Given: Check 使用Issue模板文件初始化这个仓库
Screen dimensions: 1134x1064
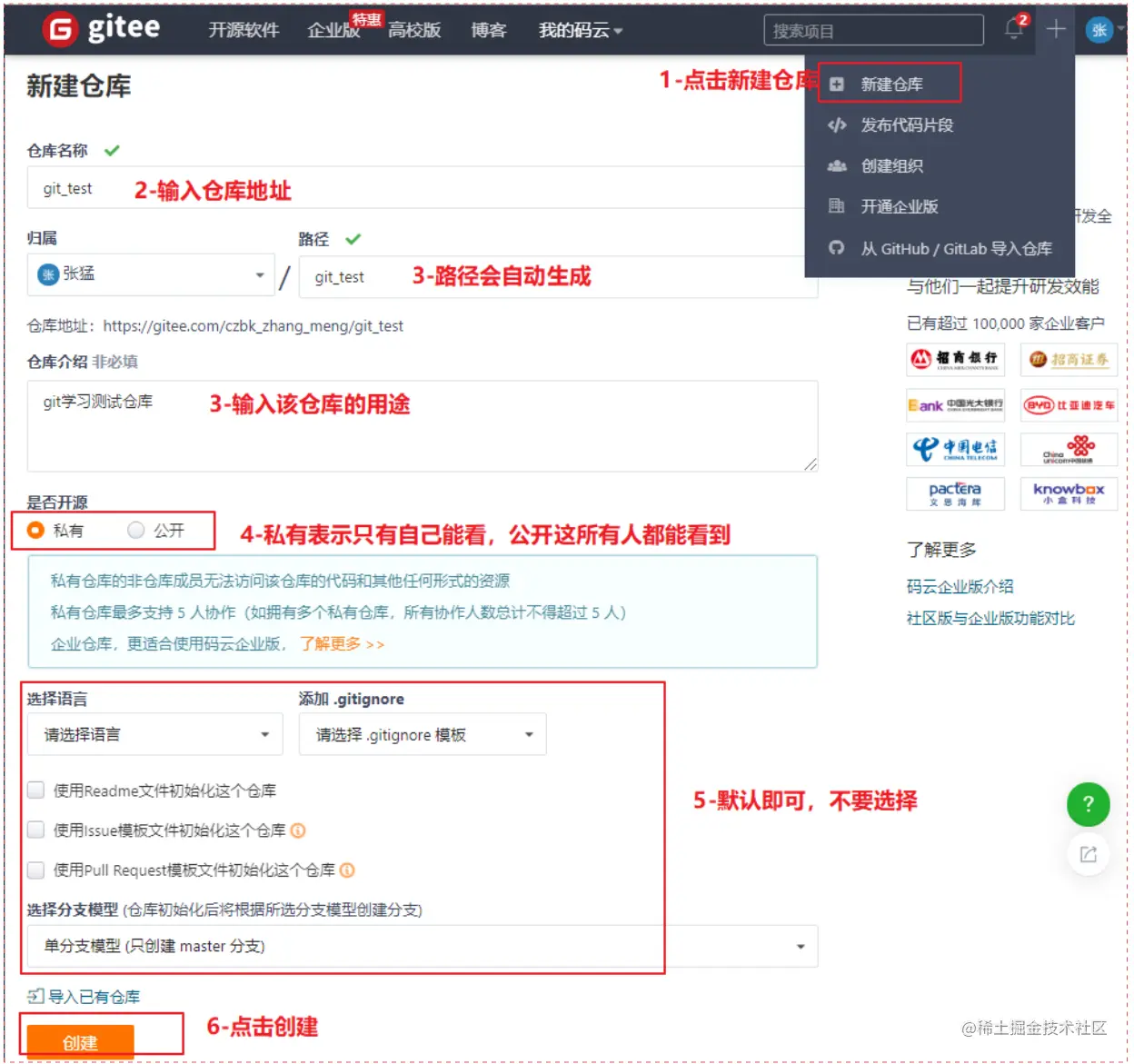Looking at the screenshot, I should tap(36, 830).
